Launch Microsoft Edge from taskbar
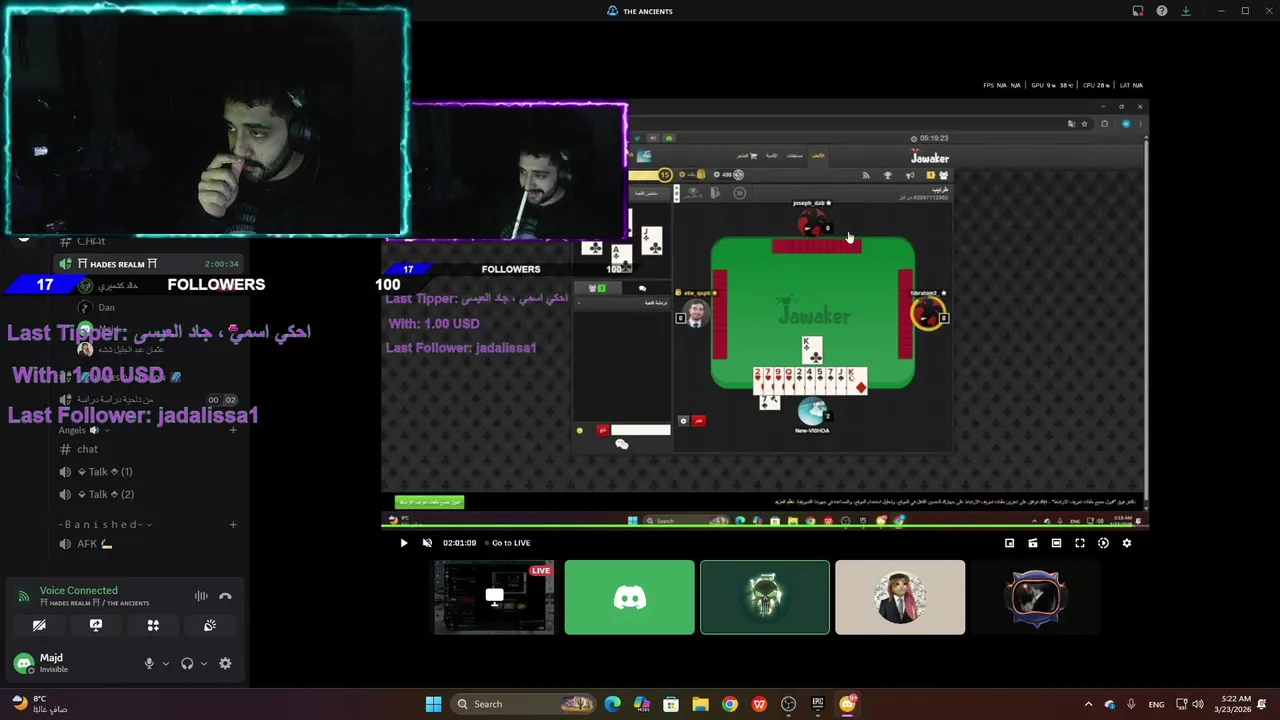The width and height of the screenshot is (1280, 720). [612, 704]
